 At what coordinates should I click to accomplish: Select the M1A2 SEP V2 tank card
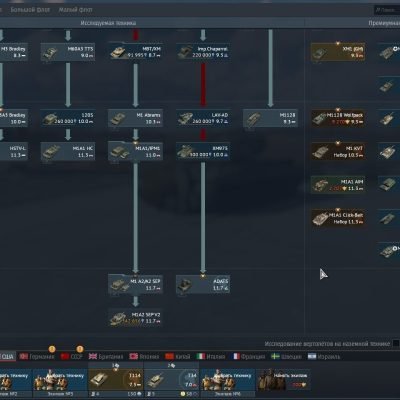click(x=135, y=317)
